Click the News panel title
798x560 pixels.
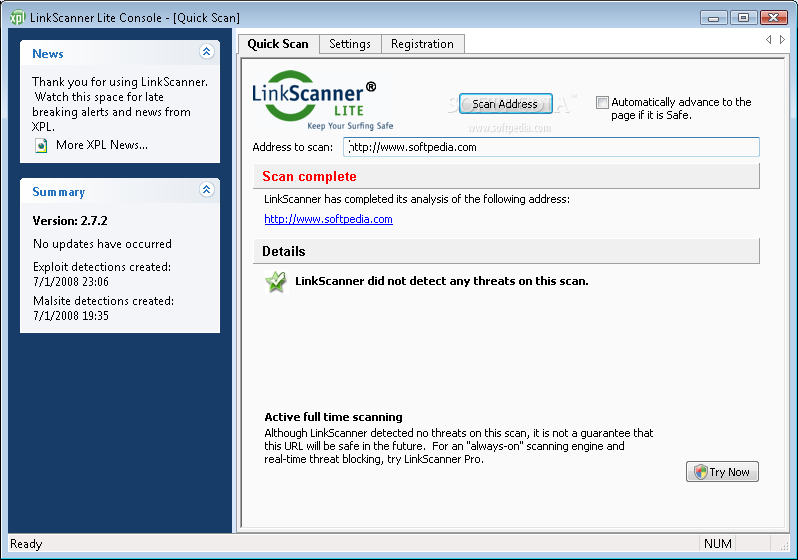coord(48,54)
